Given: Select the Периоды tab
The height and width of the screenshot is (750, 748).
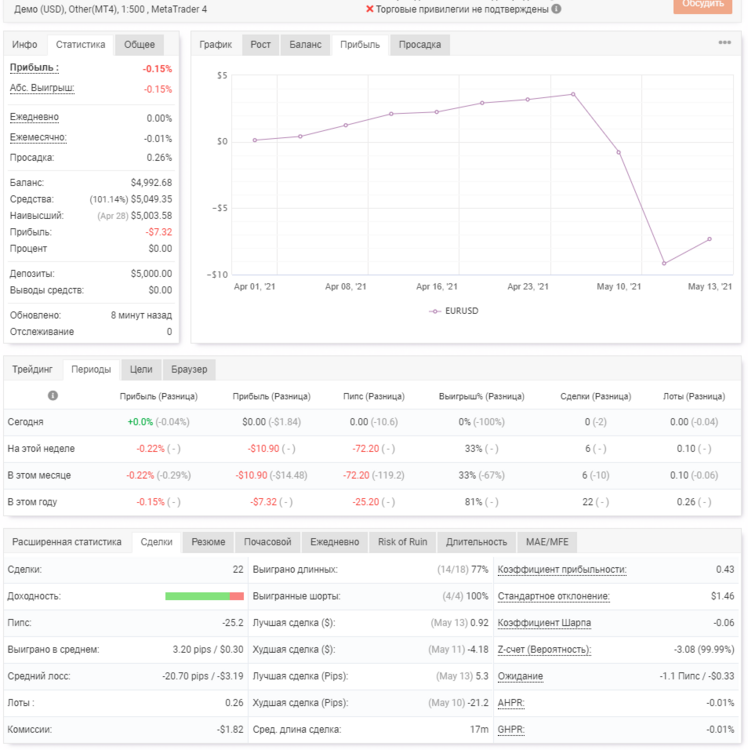Looking at the screenshot, I should (x=91, y=369).
